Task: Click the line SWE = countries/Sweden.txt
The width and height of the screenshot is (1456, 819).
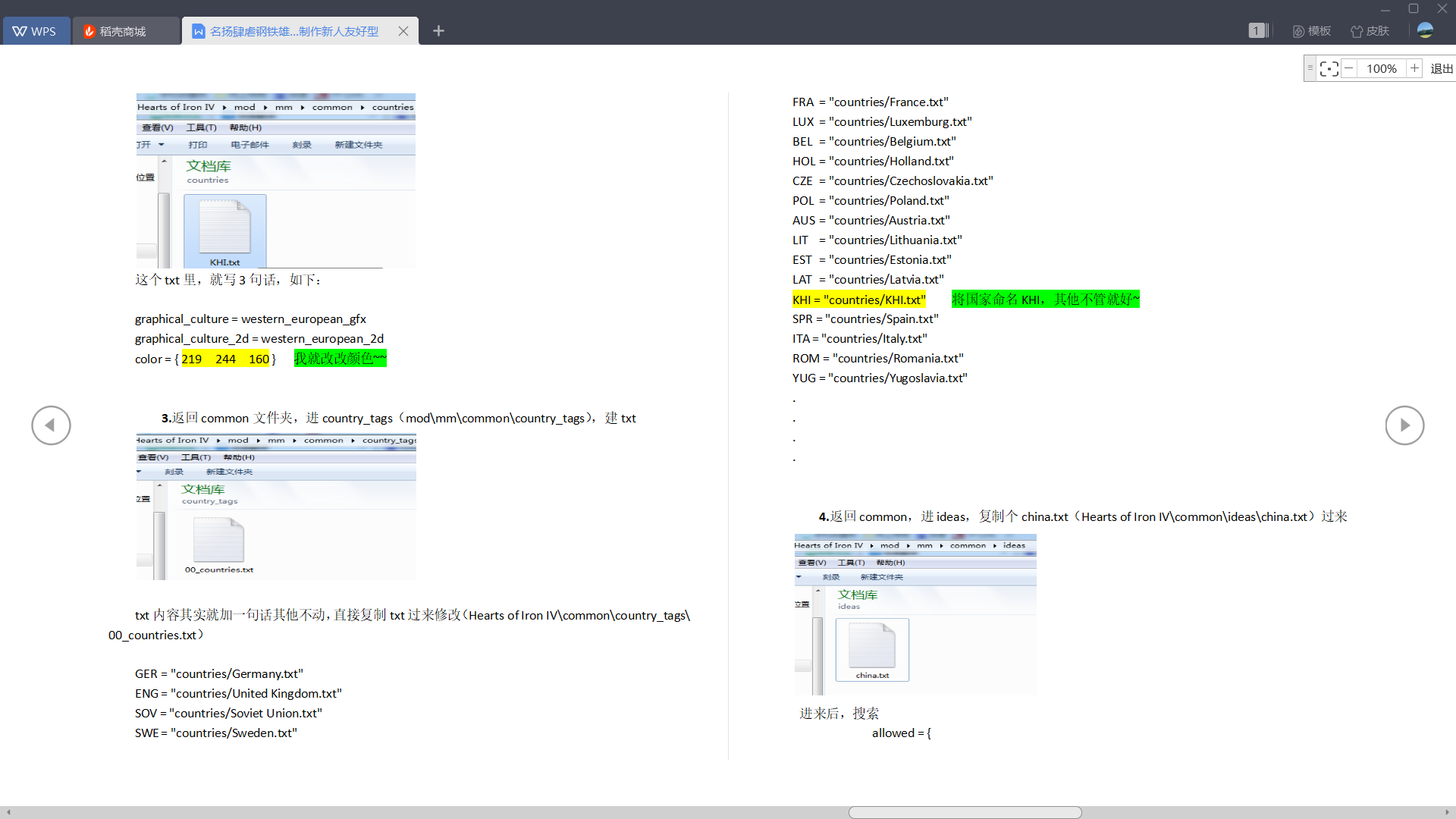Action: pos(216,733)
